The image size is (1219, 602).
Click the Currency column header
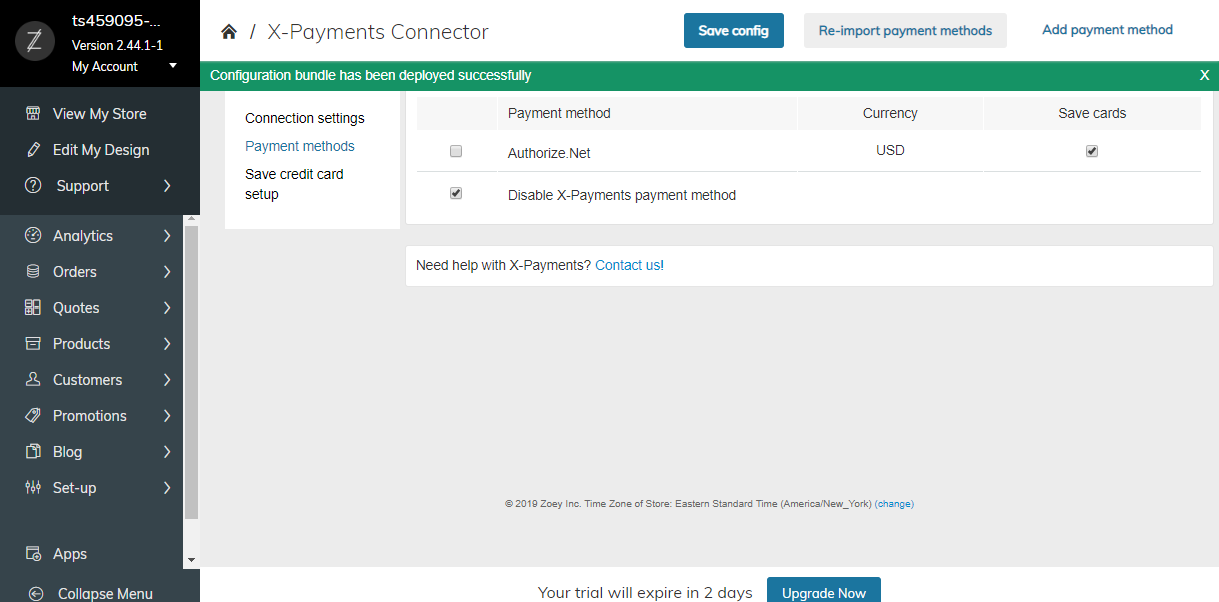[x=890, y=113]
